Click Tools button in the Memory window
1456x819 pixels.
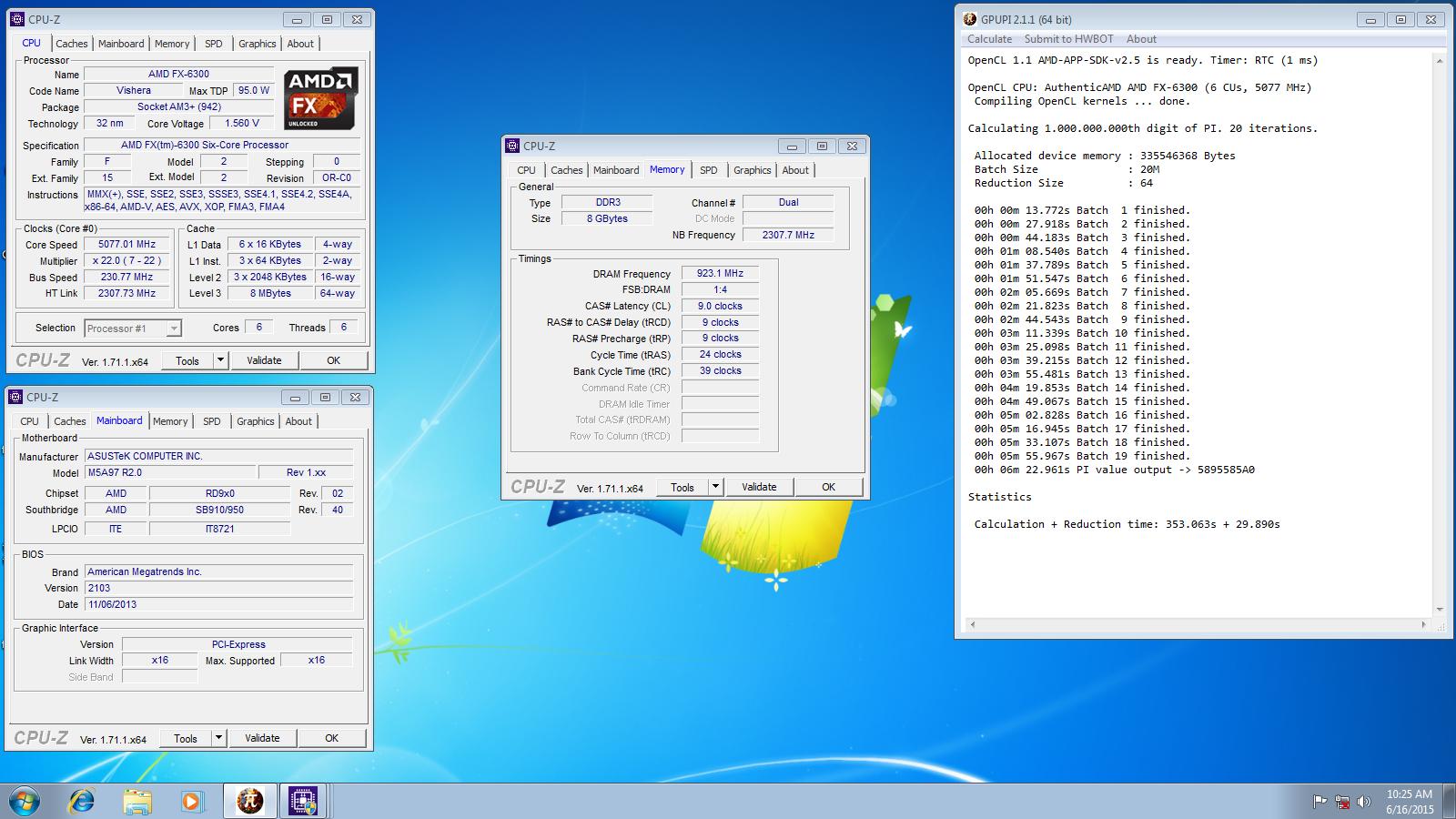[682, 487]
